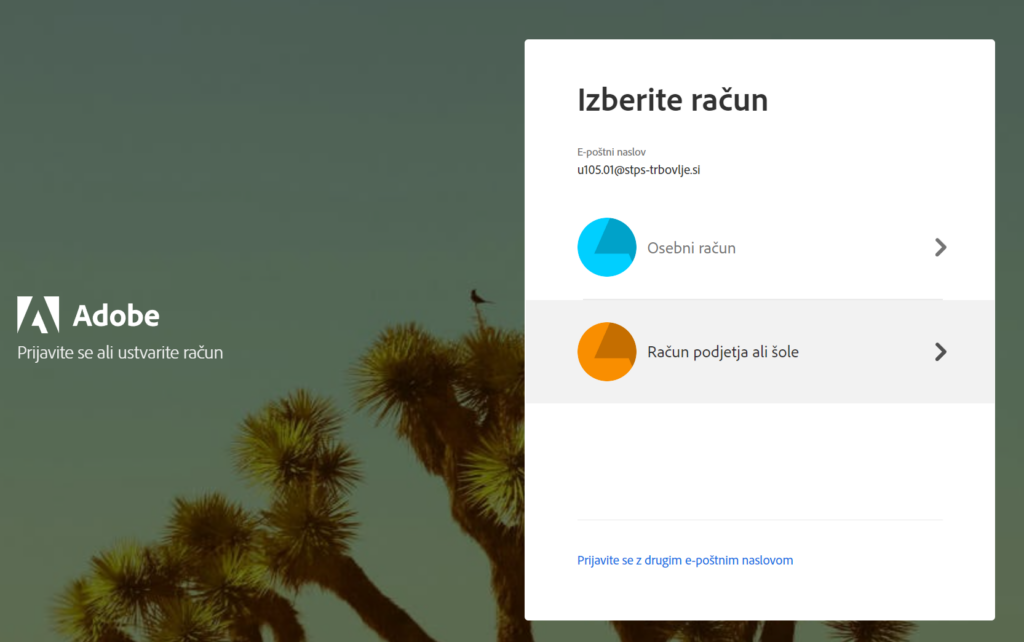This screenshot has width=1024, height=642.
Task: Expand the Osebni račun chevron arrow
Action: click(x=940, y=248)
